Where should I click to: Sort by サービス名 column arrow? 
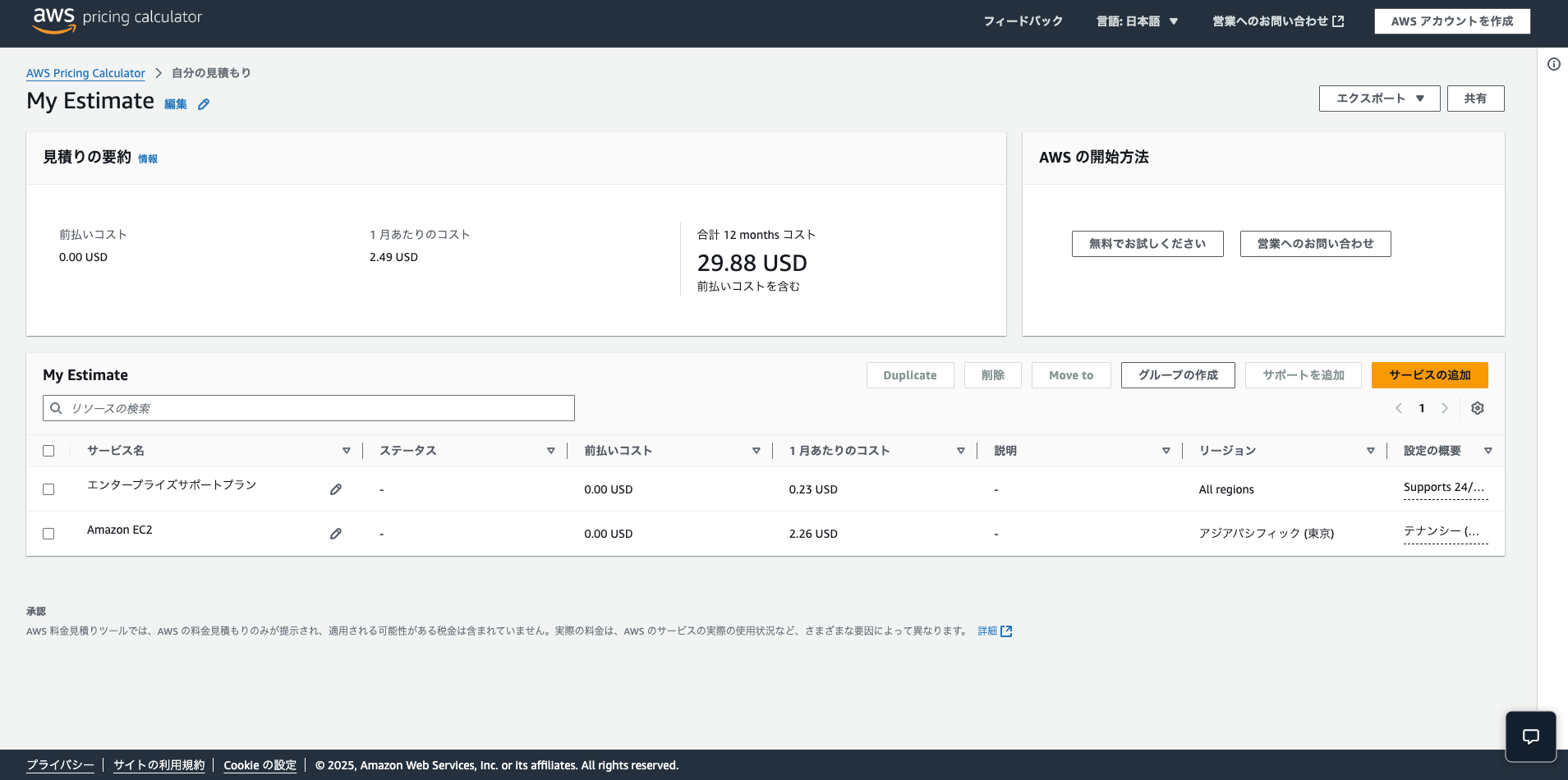pyautogui.click(x=347, y=451)
